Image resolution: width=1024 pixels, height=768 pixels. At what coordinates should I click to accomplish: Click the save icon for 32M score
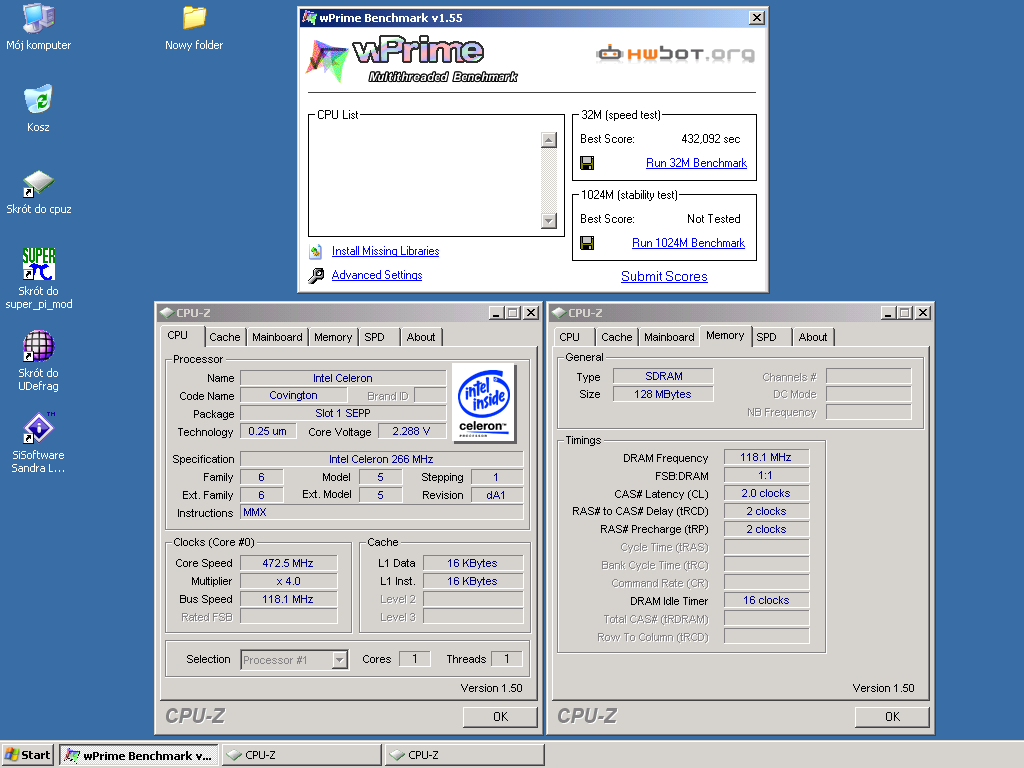[x=587, y=163]
